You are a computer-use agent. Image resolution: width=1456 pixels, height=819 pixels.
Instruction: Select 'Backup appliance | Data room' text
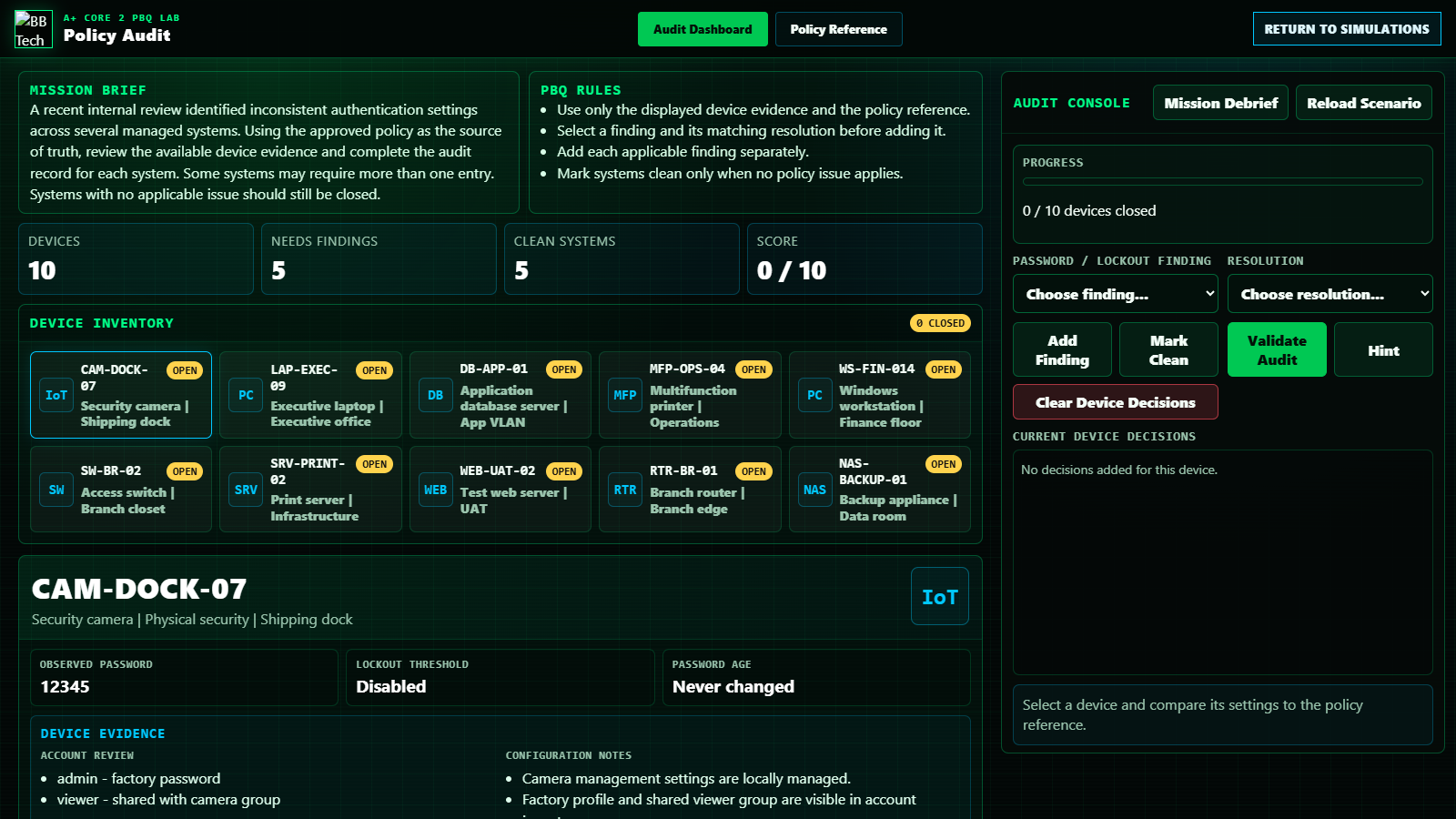pyautogui.click(x=898, y=508)
